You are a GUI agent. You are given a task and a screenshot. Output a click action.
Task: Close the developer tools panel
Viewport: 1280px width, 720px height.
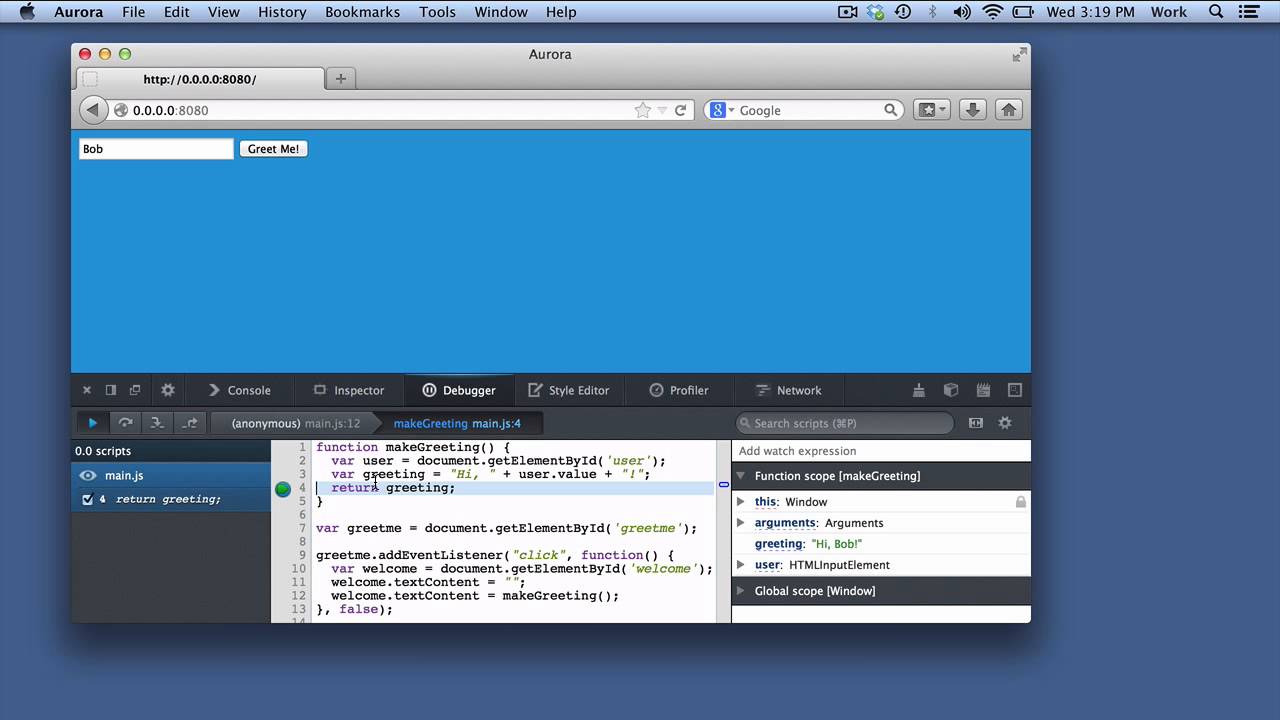pyautogui.click(x=86, y=390)
